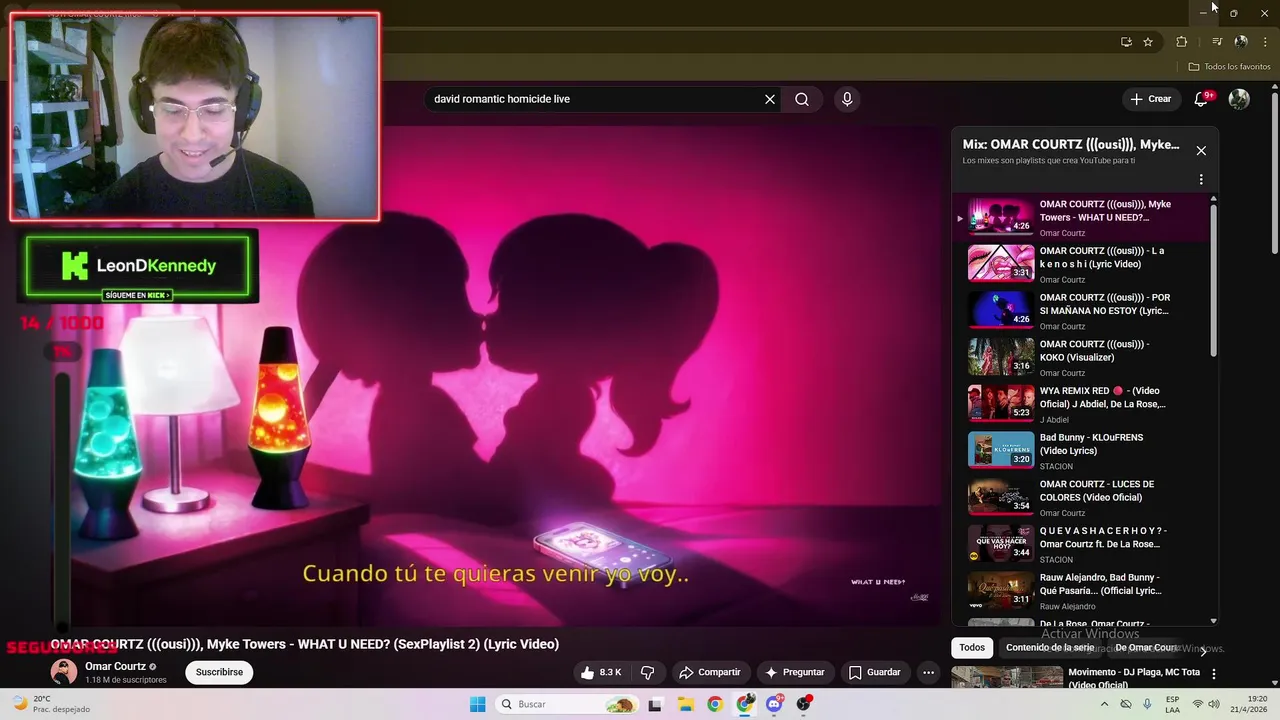Open the Mix playlist options menu
Screen dimensions: 1280x720
(x=1201, y=180)
